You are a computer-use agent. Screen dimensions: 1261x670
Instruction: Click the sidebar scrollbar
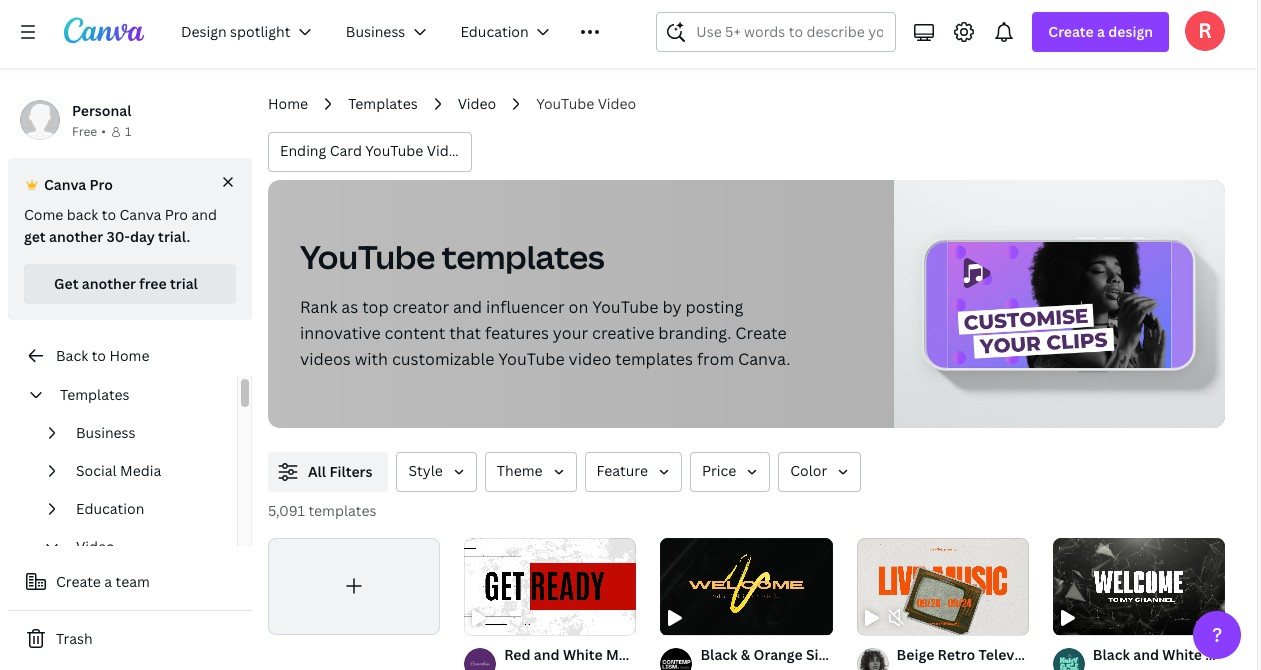245,392
